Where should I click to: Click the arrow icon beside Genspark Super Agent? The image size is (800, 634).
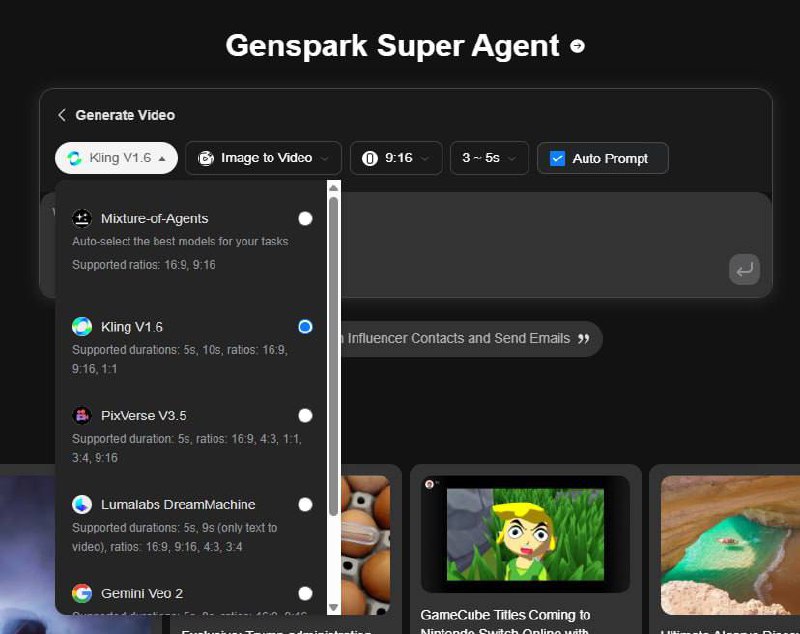pyautogui.click(x=577, y=46)
